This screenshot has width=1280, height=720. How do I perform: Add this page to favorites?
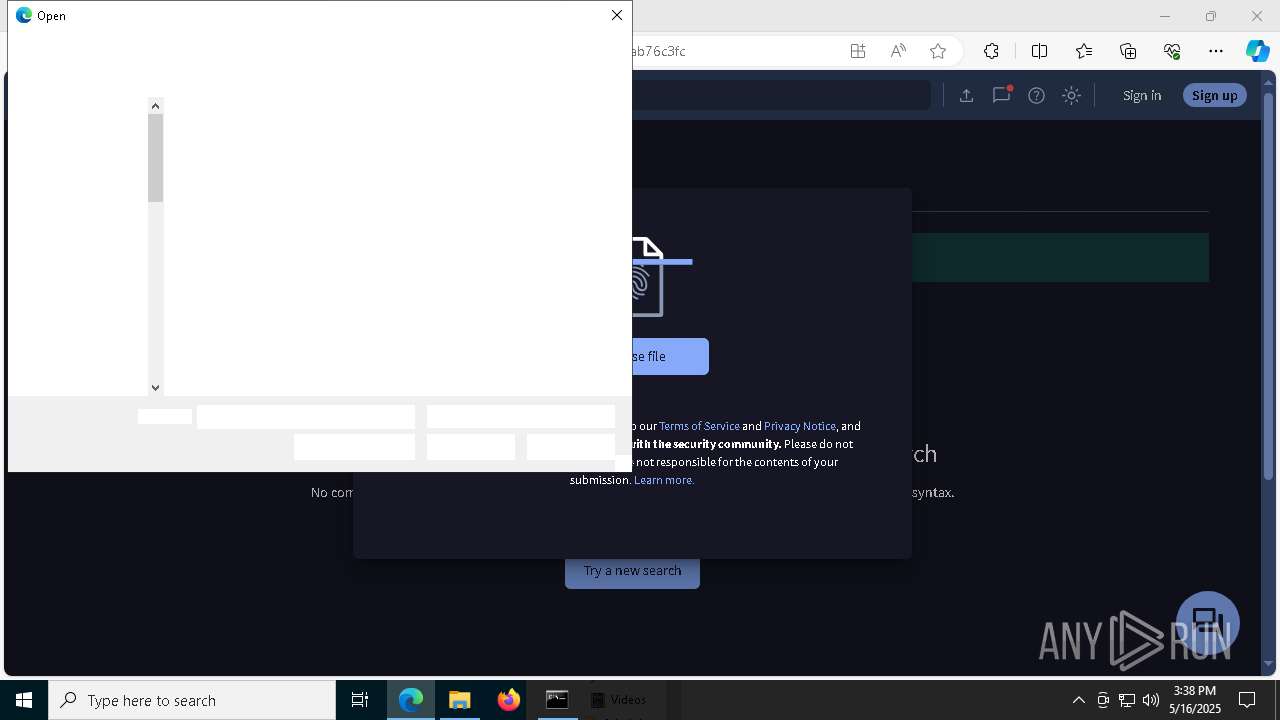(938, 51)
